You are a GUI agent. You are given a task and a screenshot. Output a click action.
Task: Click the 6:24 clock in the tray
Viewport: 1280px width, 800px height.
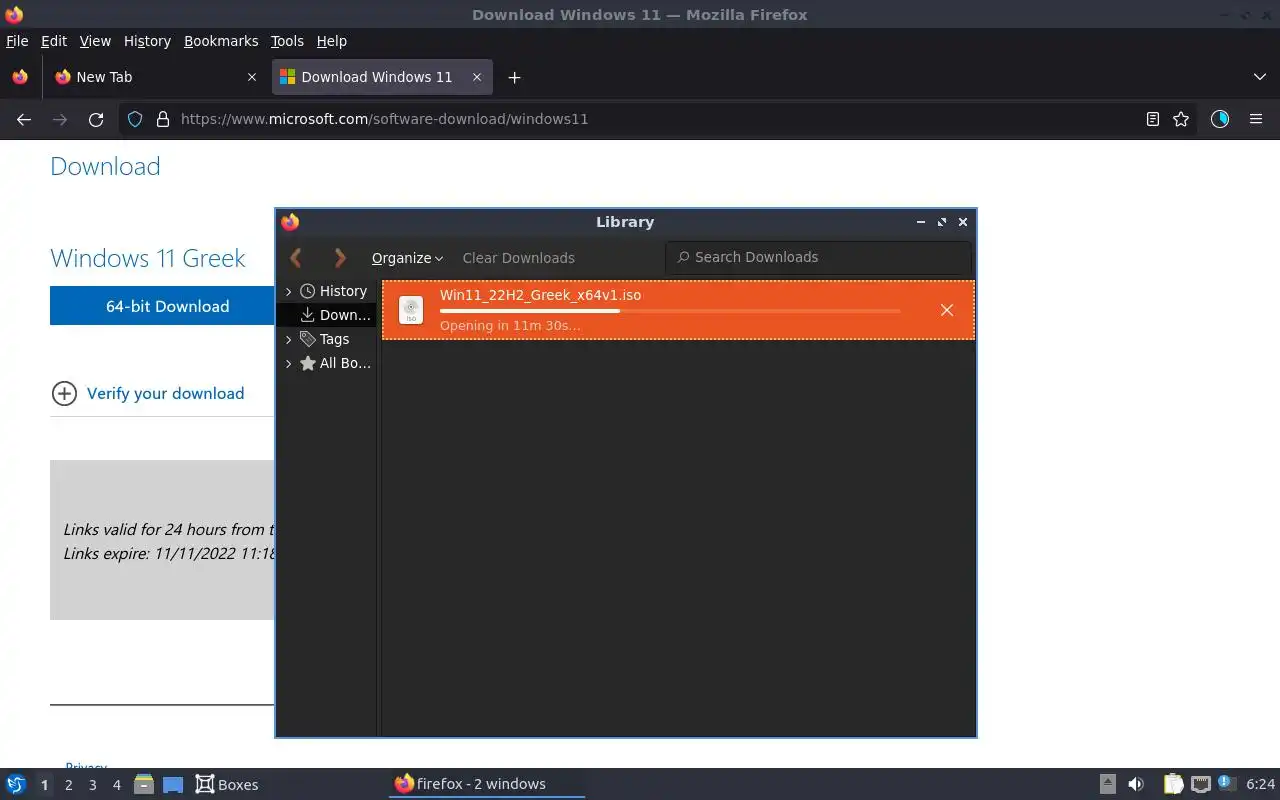click(x=1260, y=785)
